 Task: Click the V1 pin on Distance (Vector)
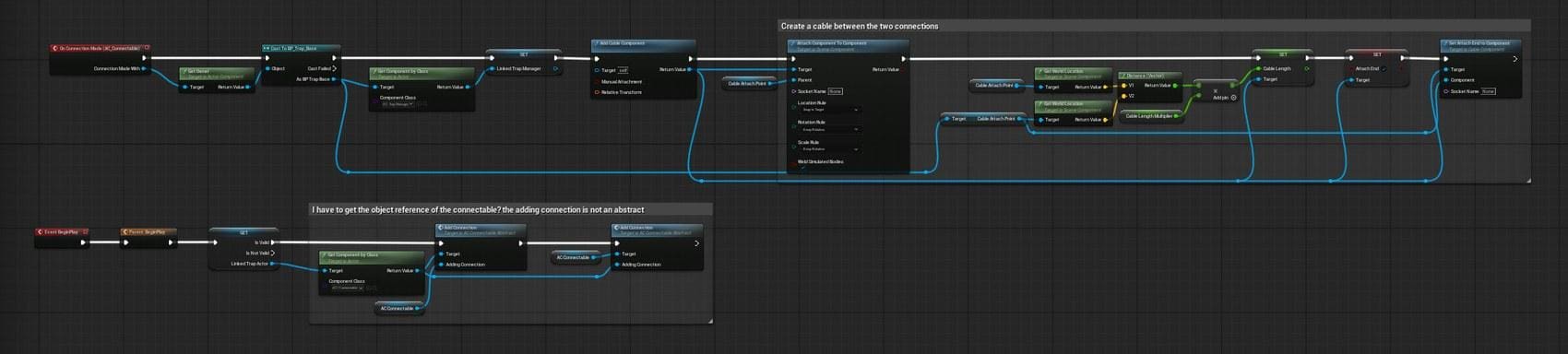1123,85
